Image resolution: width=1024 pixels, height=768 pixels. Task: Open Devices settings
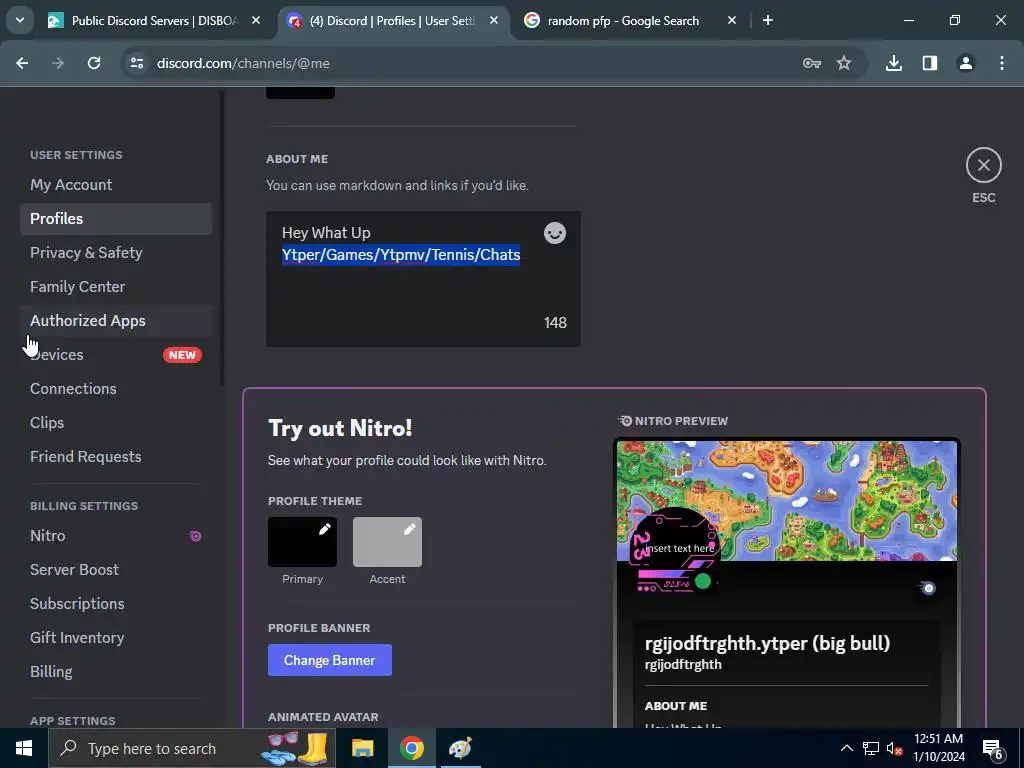point(116,355)
